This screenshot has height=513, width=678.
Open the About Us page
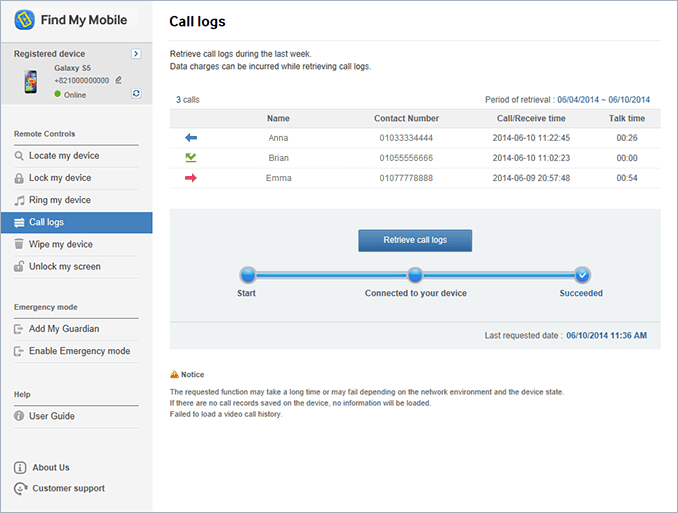[x=50, y=467]
